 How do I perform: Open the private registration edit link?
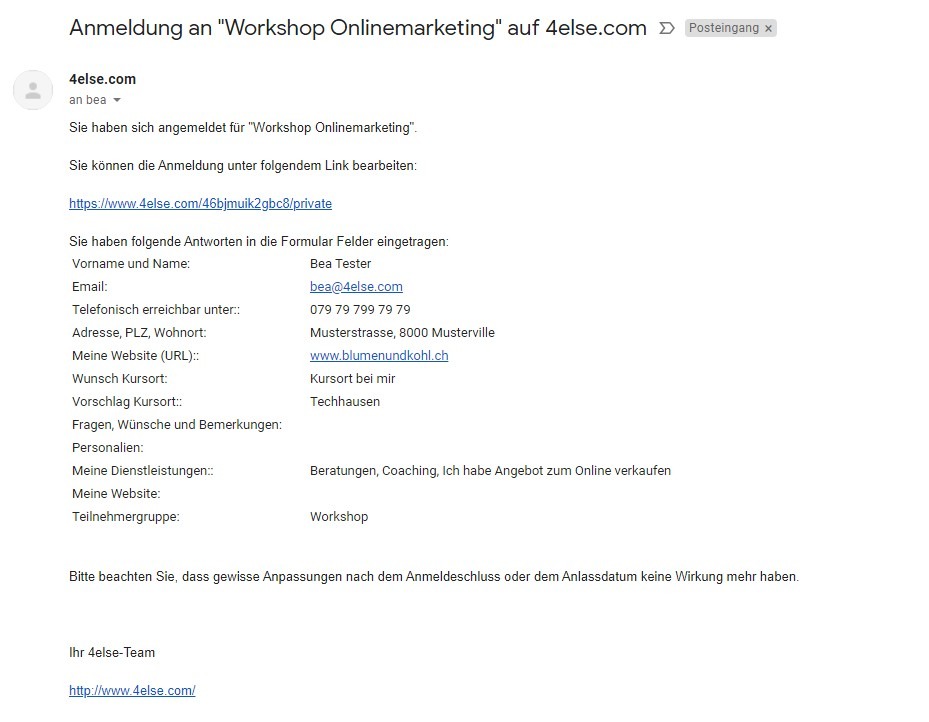(x=200, y=204)
